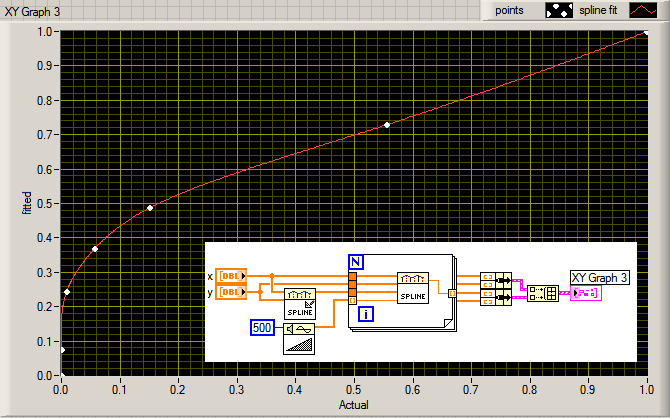Select the For loop N count terminal

click(356, 262)
